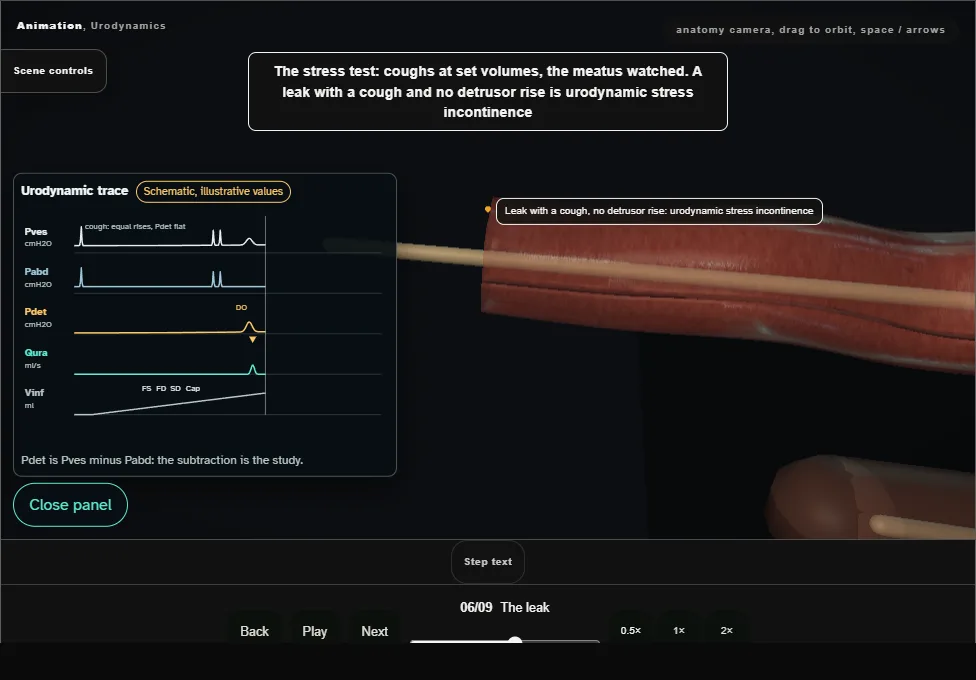
Task: Click the Pdet channel label
Action: coord(35,311)
